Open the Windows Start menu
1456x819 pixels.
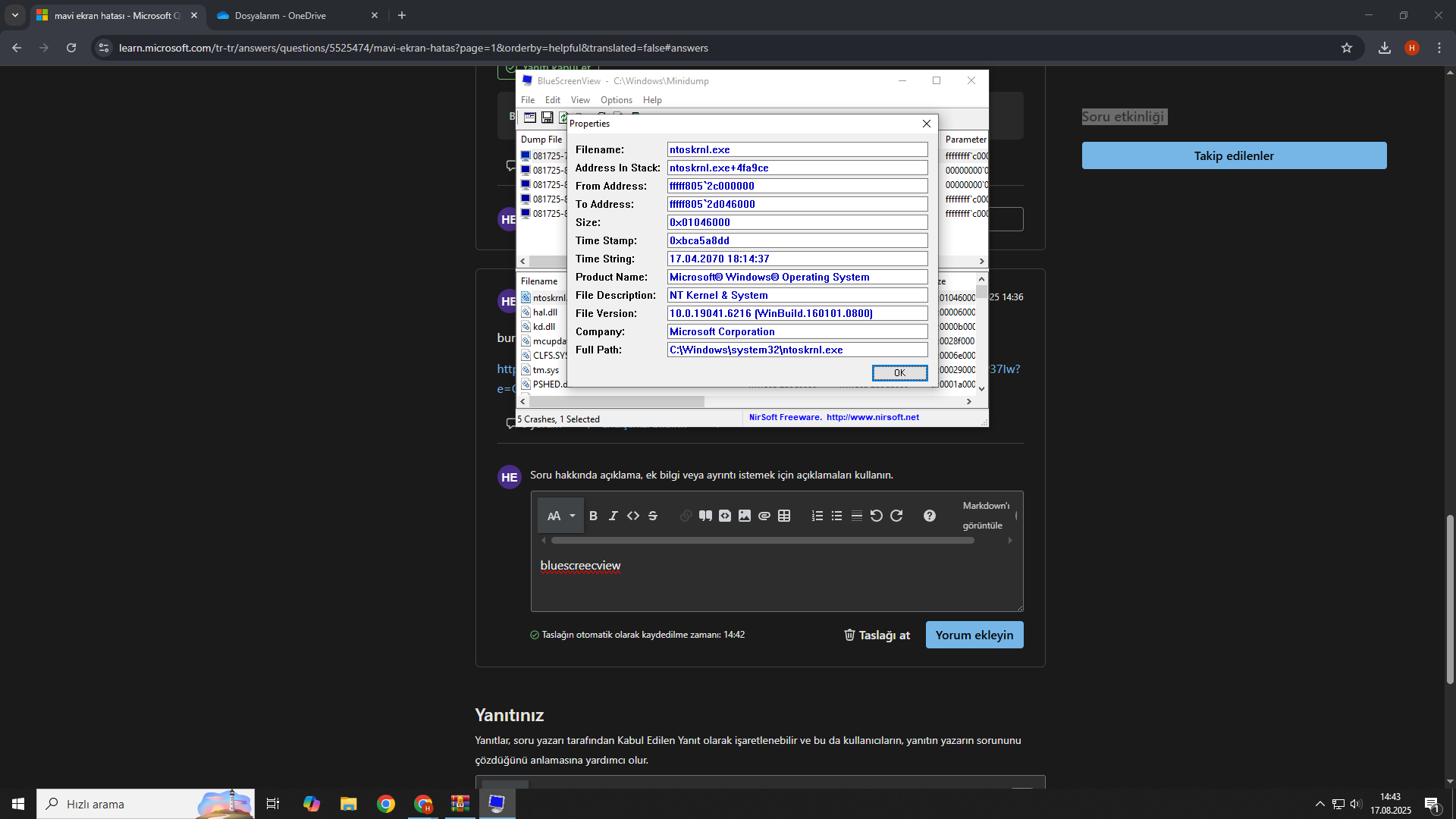click(18, 804)
